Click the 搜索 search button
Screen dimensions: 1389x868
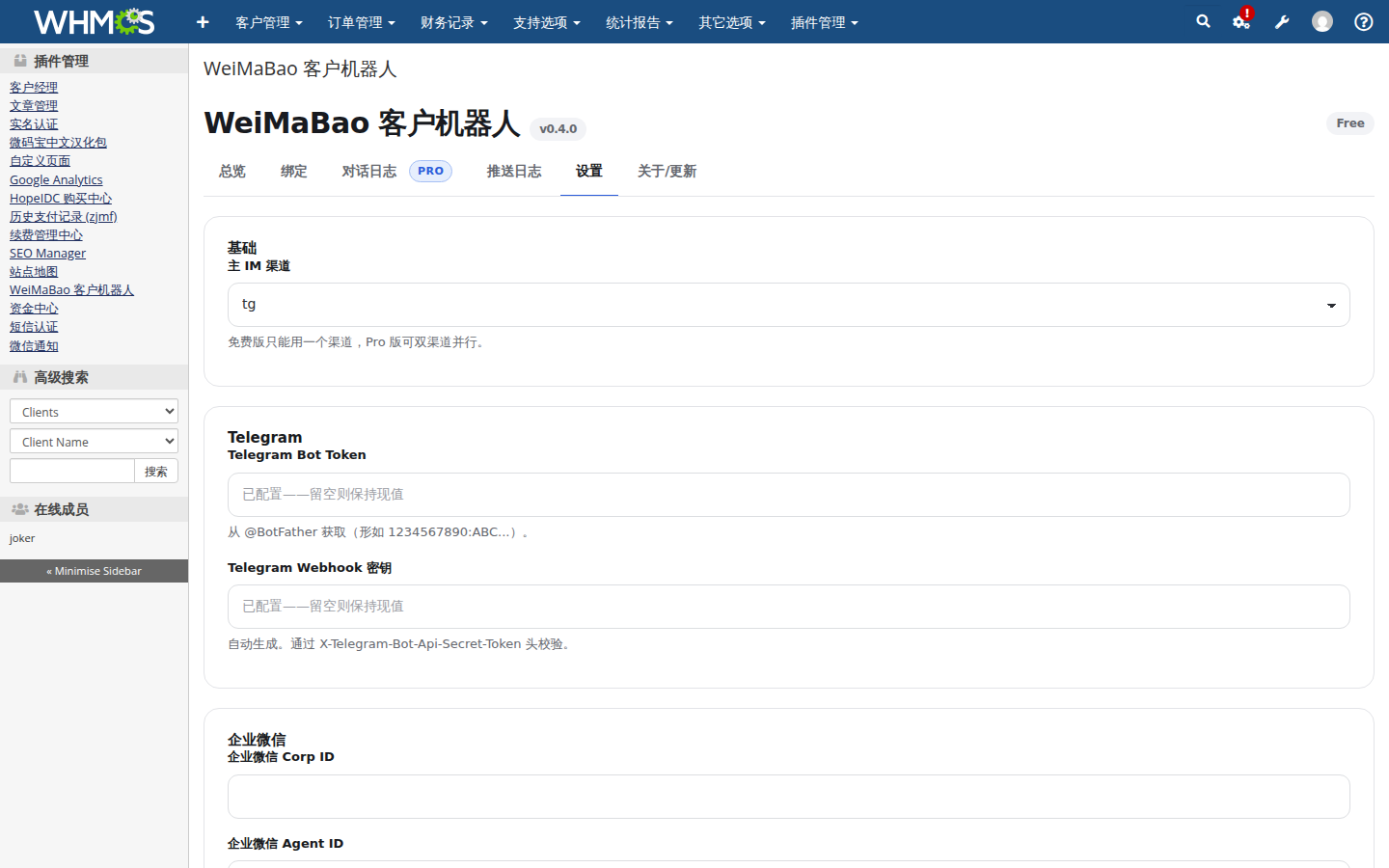156,471
